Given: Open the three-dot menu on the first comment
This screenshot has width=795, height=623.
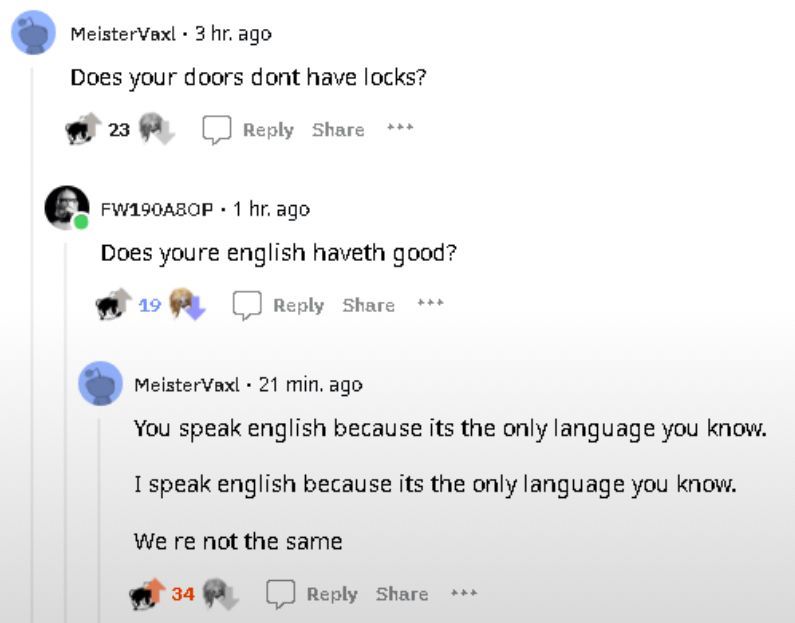Looking at the screenshot, I should tap(400, 127).
